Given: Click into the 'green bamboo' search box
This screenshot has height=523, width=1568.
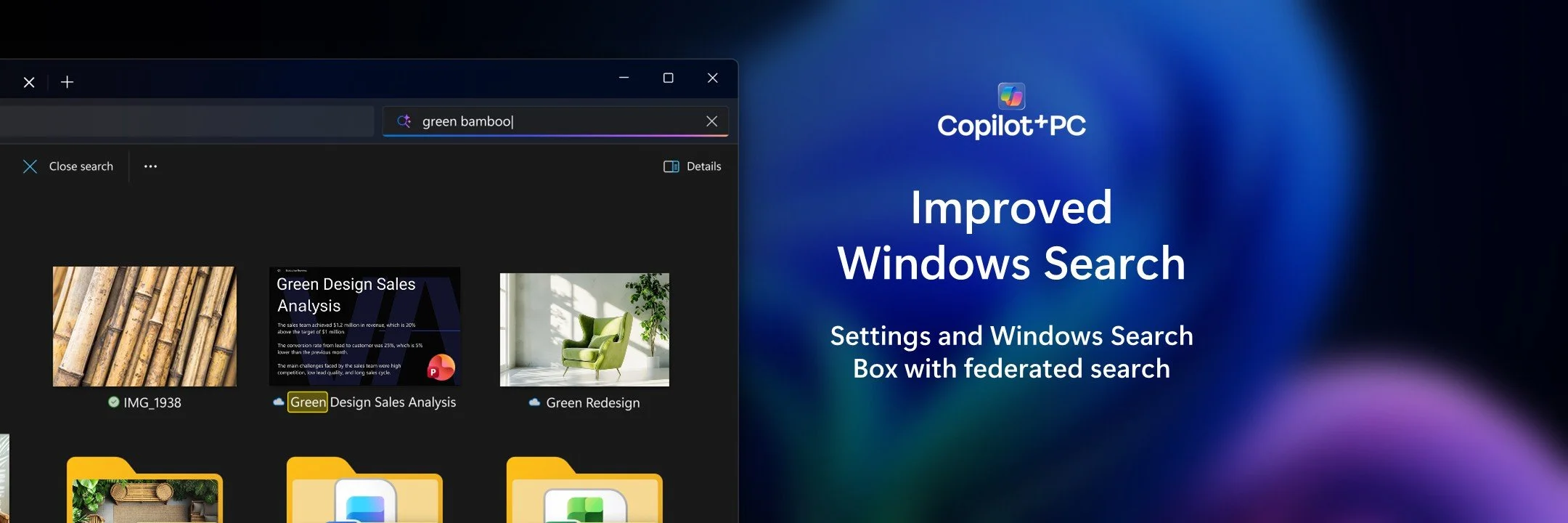Looking at the screenshot, I should coord(555,121).
